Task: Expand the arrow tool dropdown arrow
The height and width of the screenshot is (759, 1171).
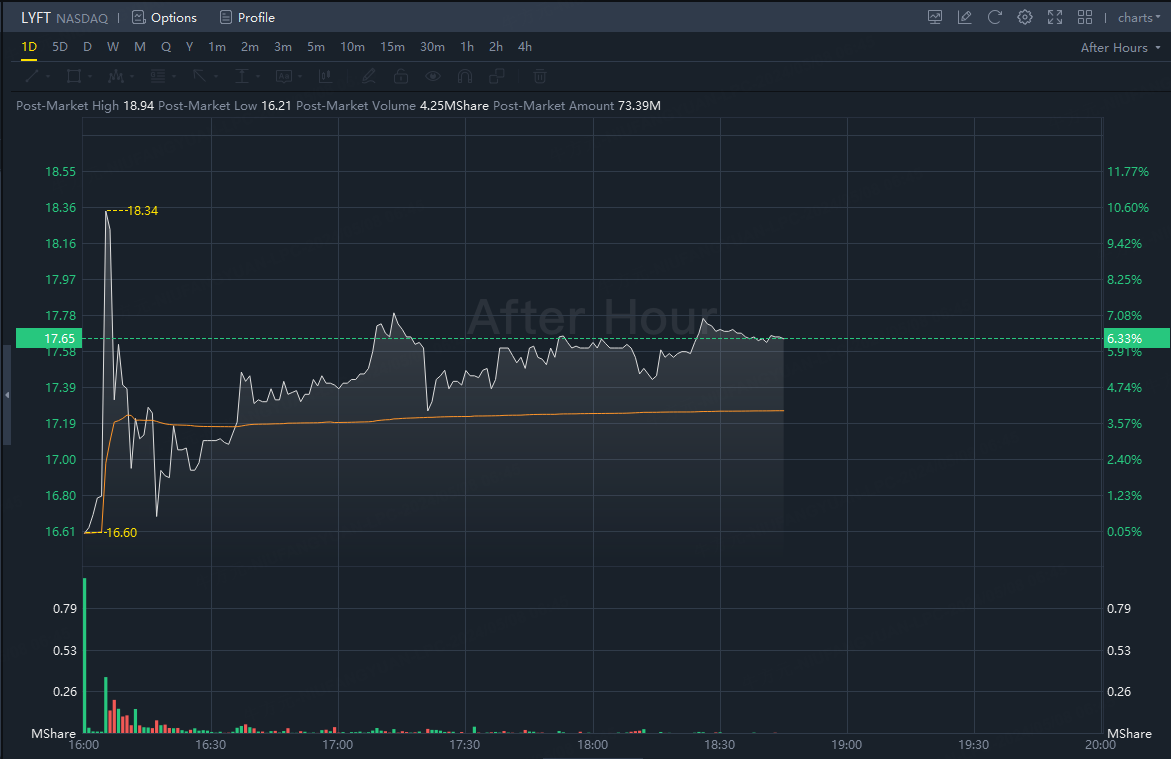Action: click(215, 76)
